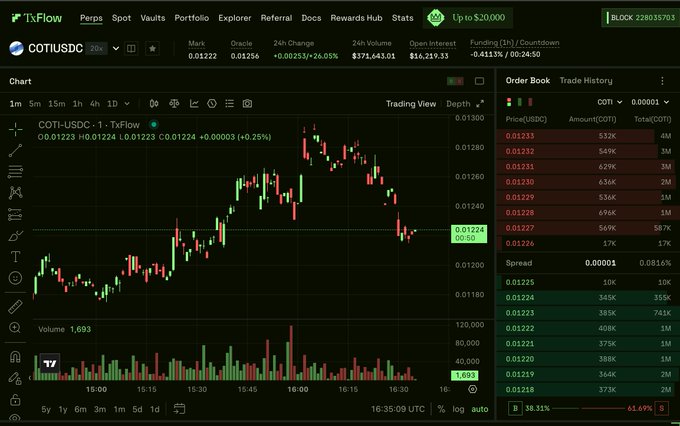680x426 pixels.
Task: Open the Fibonacci retracement tool
Action: (x=15, y=172)
